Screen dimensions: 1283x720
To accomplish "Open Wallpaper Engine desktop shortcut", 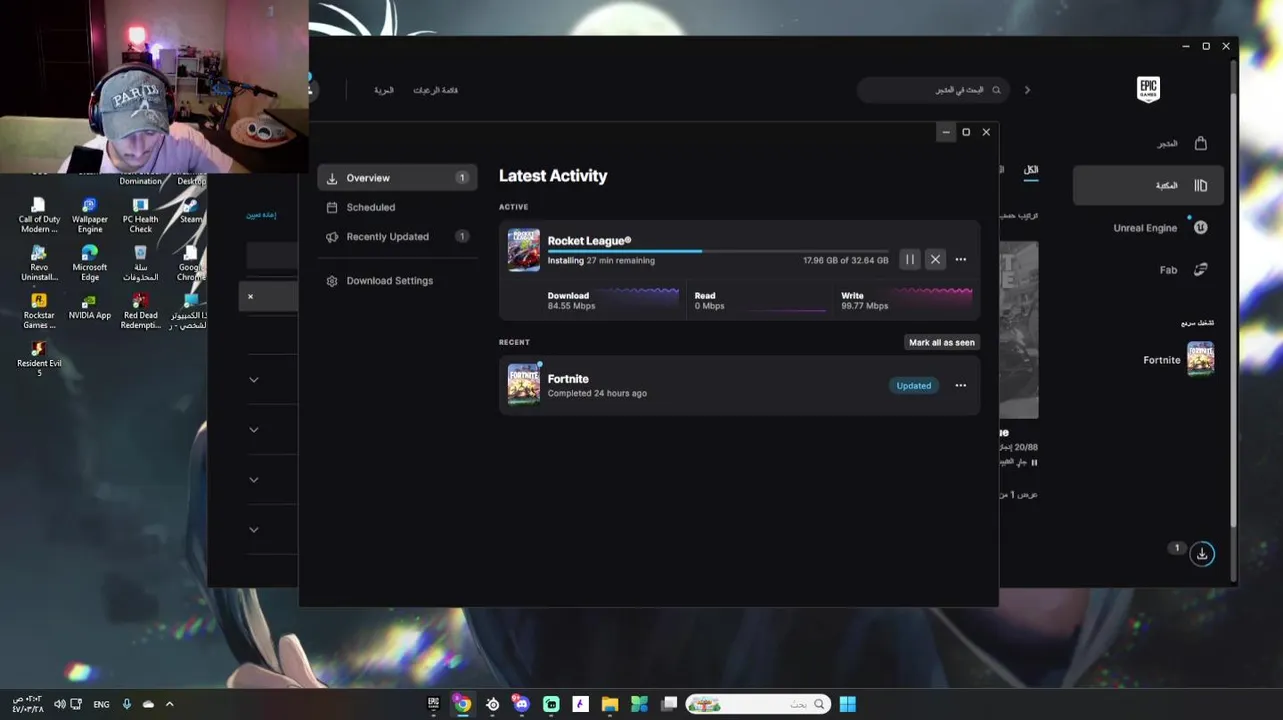I will [x=89, y=215].
